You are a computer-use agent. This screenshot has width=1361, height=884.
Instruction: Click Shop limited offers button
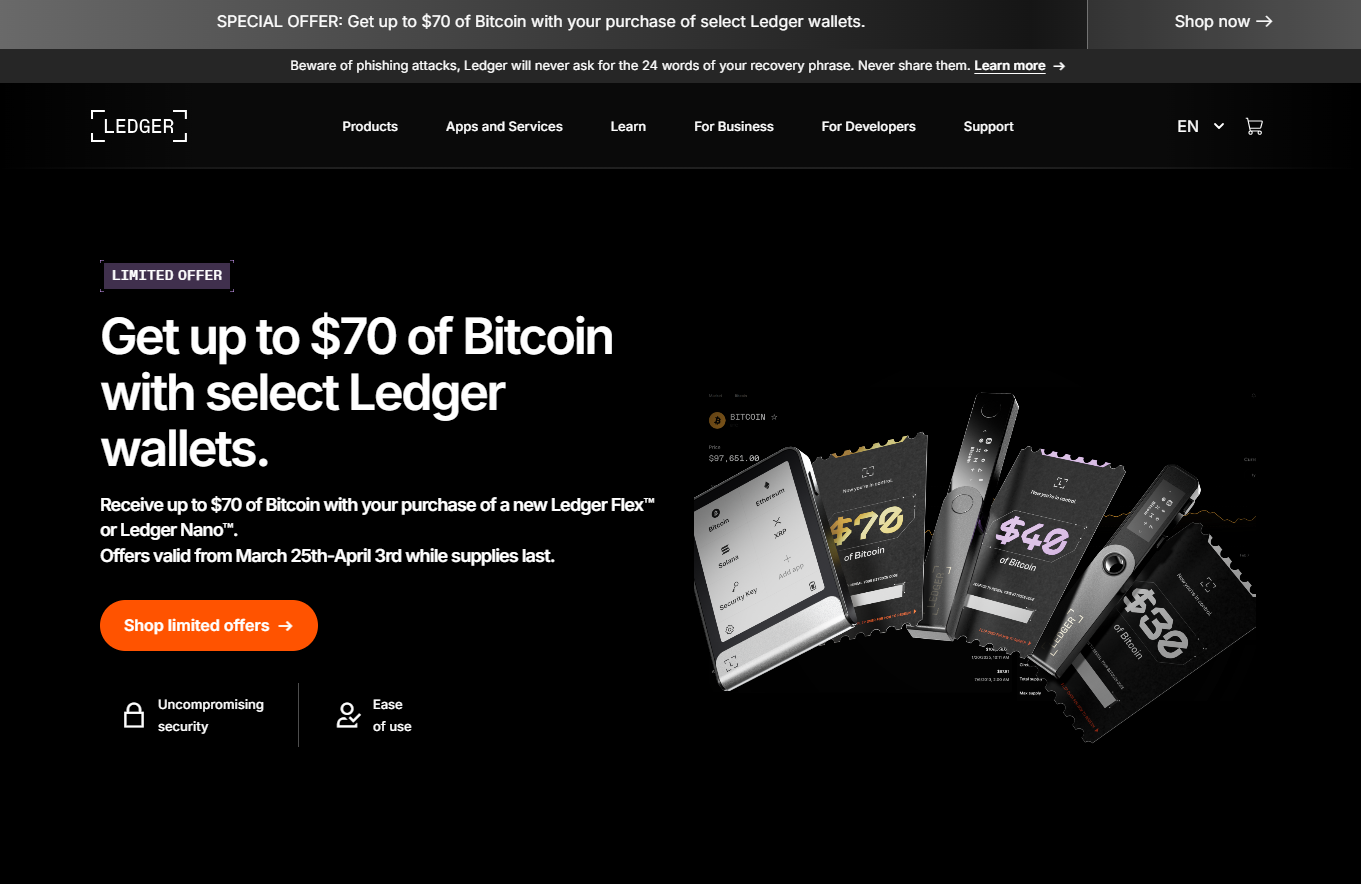pos(209,625)
